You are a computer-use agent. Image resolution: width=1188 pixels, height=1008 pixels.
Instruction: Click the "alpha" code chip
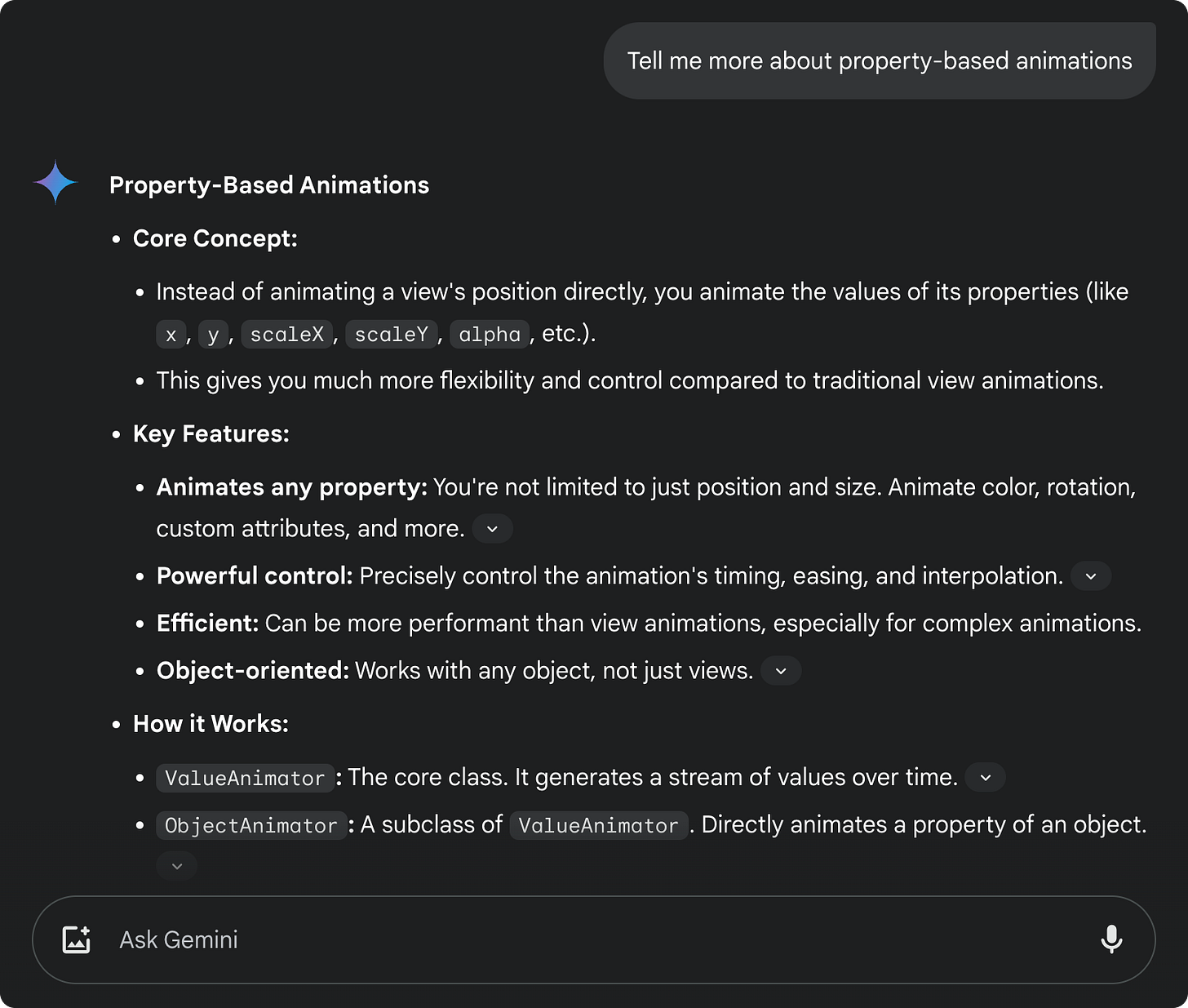tap(490, 335)
